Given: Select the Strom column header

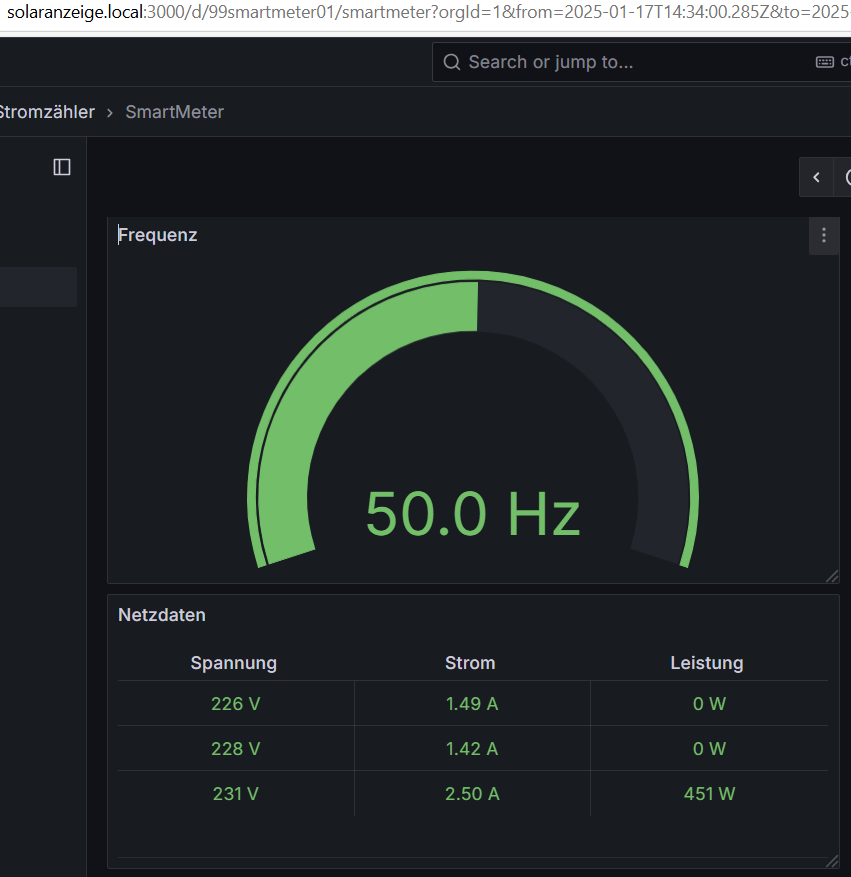Looking at the screenshot, I should [x=470, y=663].
